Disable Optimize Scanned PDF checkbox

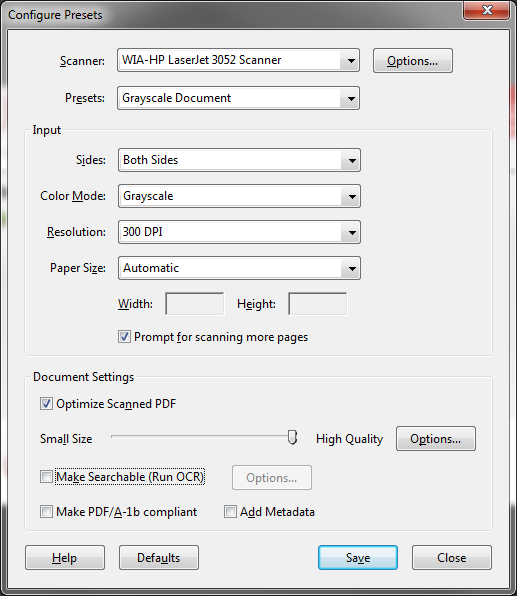point(46,403)
